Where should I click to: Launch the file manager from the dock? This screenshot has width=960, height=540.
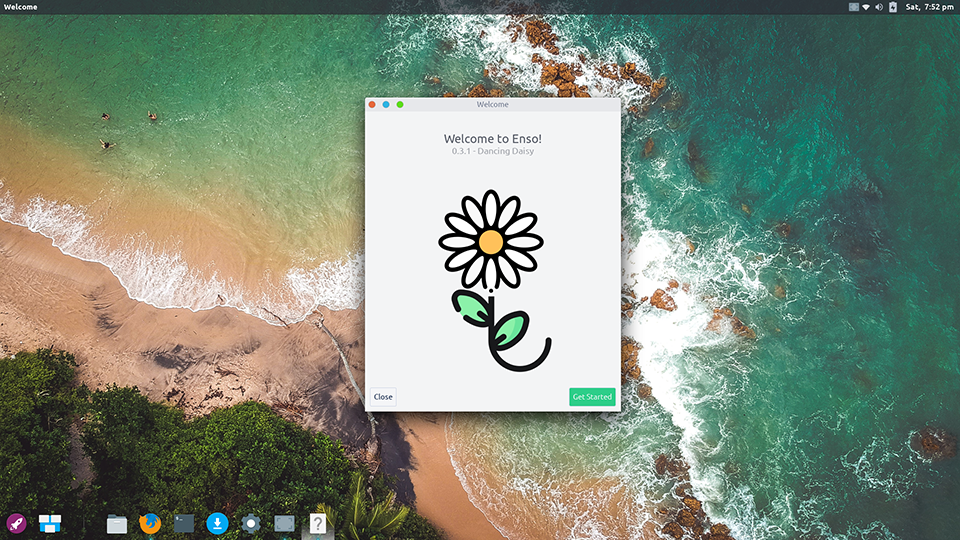[x=116, y=524]
